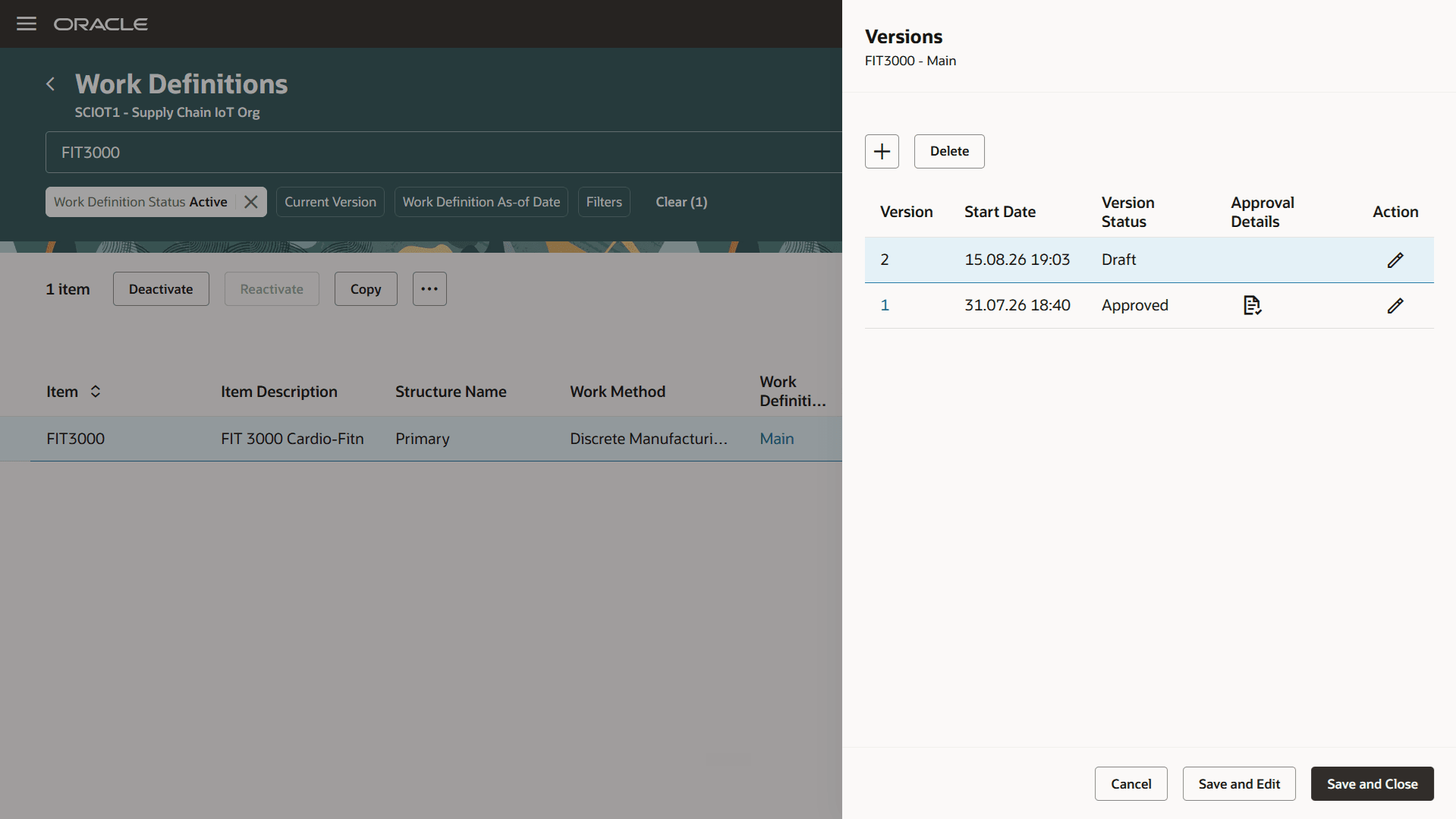
Task: Edit version 1 using its pencil icon
Action: click(x=1395, y=305)
